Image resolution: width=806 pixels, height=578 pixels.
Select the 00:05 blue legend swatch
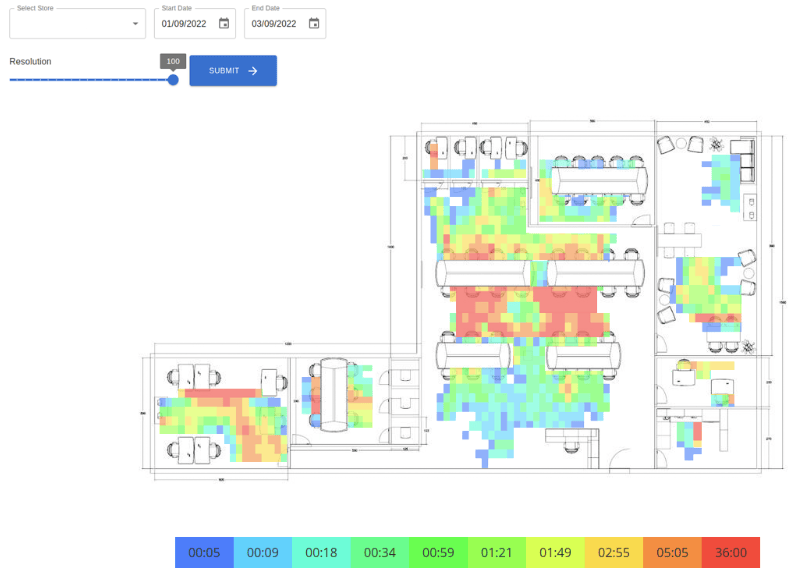[204, 552]
